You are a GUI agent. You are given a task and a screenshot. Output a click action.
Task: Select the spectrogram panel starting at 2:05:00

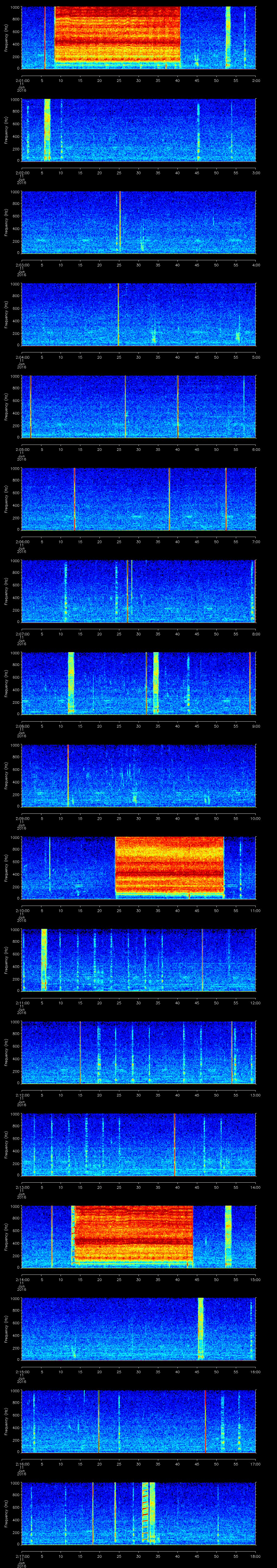[x=138, y=407]
